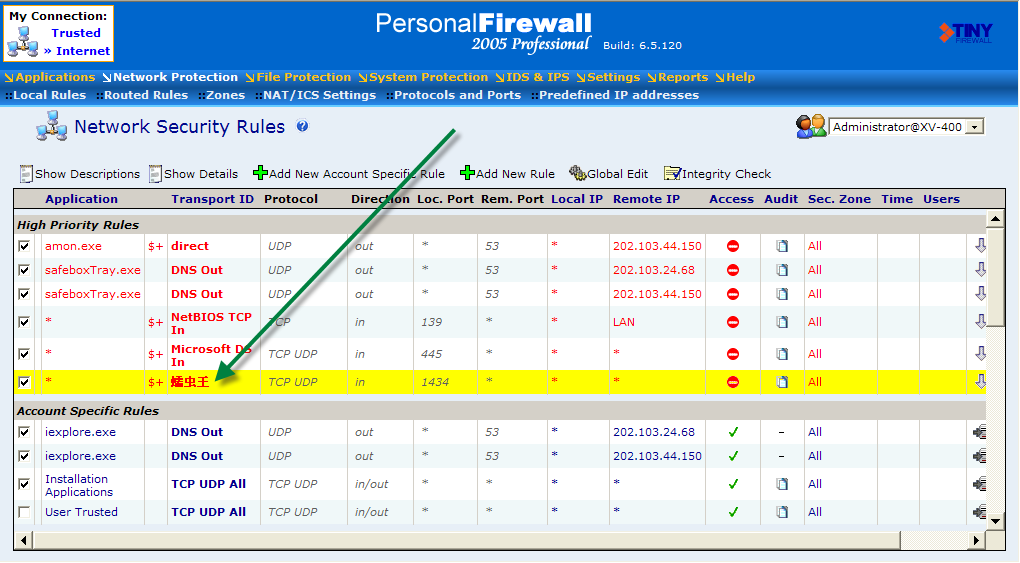This screenshot has height=563, width=1020.
Task: Sort by Application column header
Action: click(x=81, y=199)
